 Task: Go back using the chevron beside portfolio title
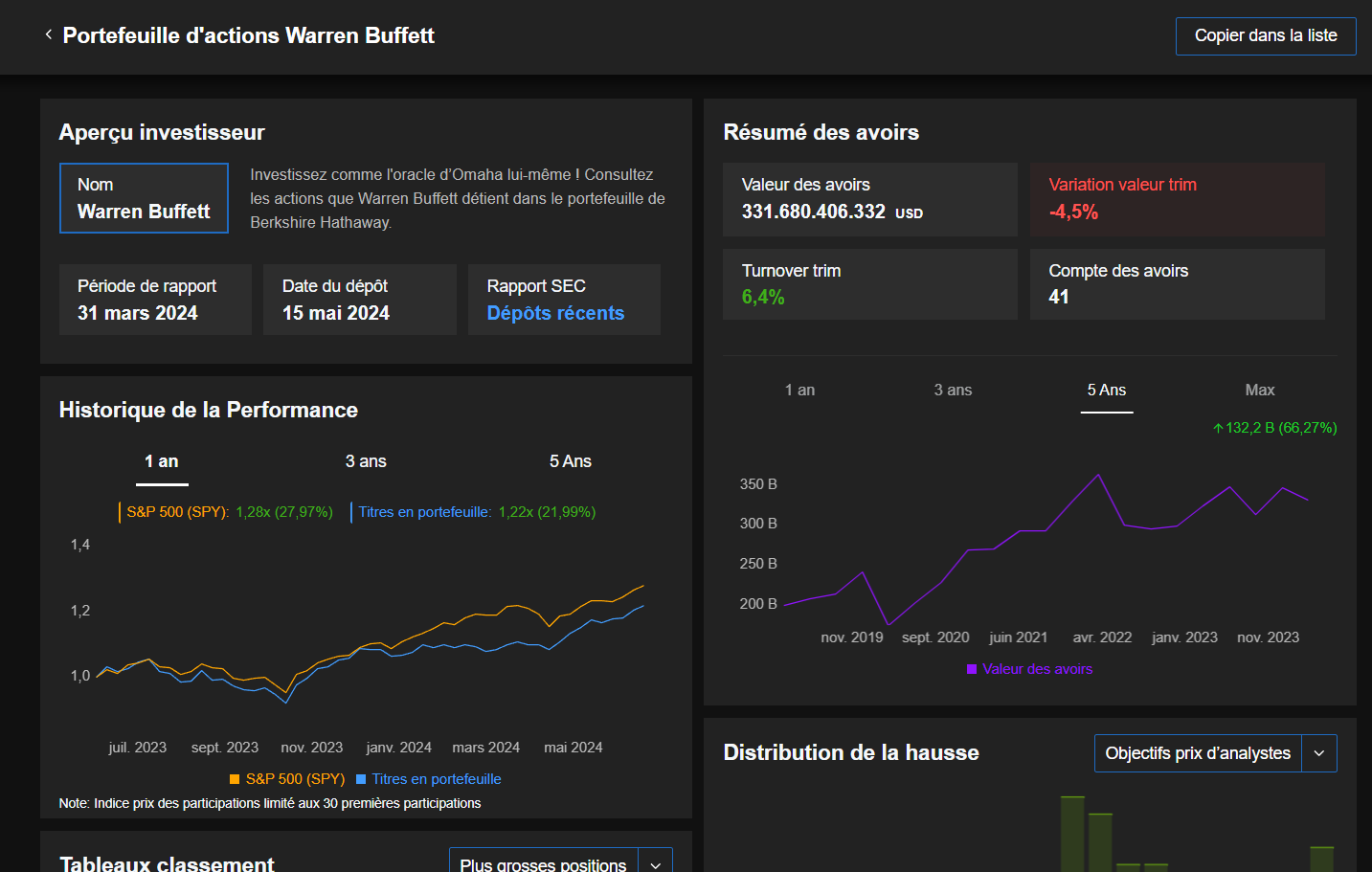[x=48, y=34]
